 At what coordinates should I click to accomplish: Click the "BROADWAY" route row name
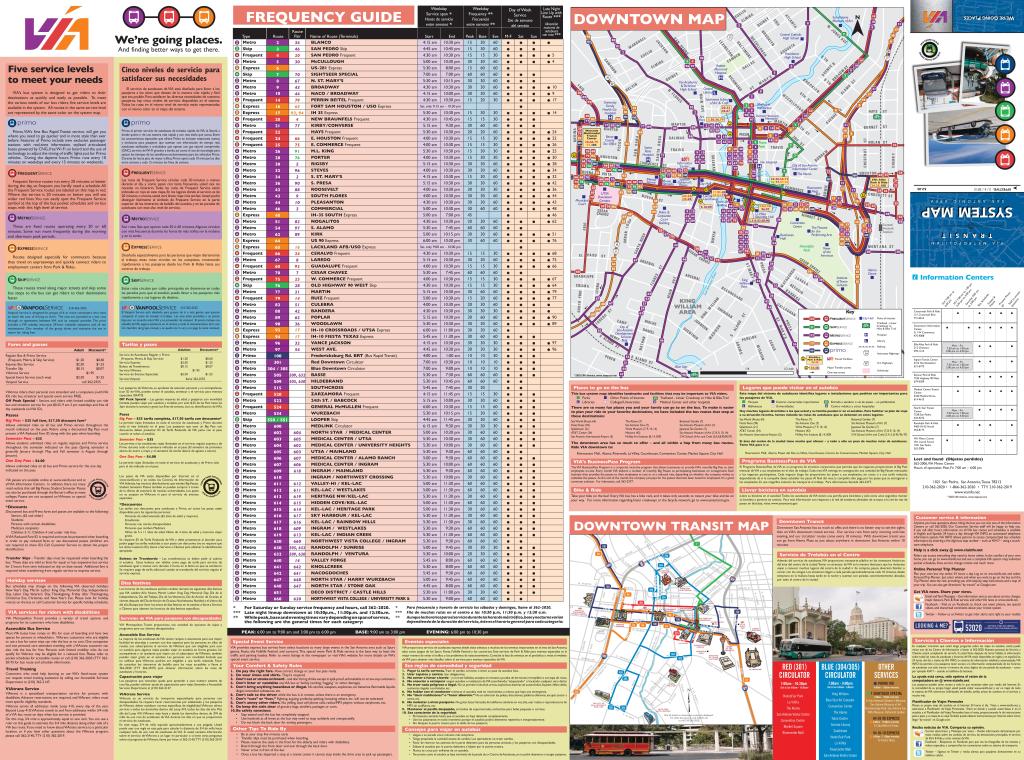point(325,87)
